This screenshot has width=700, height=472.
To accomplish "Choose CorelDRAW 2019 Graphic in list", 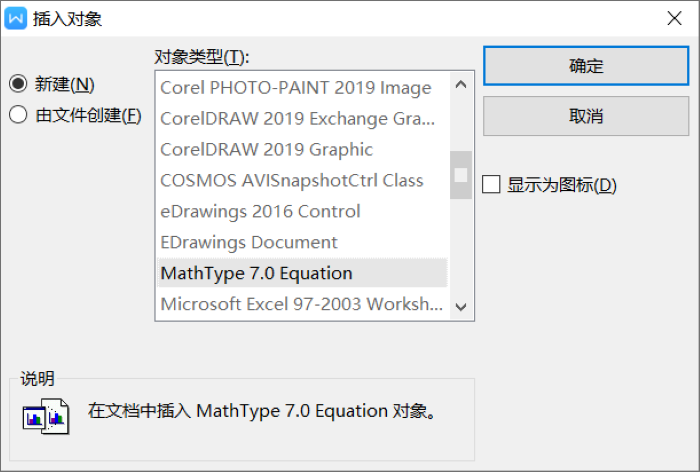I will point(267,150).
